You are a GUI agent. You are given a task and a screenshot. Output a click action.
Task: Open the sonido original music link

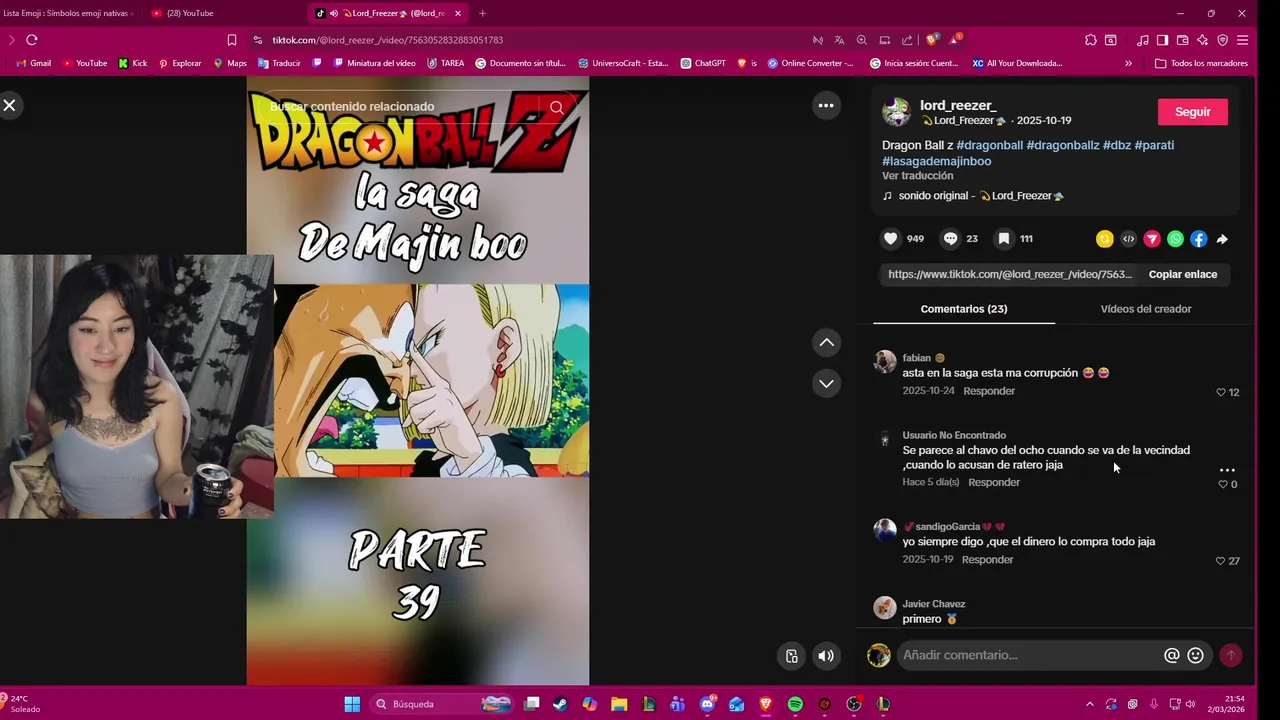(973, 196)
